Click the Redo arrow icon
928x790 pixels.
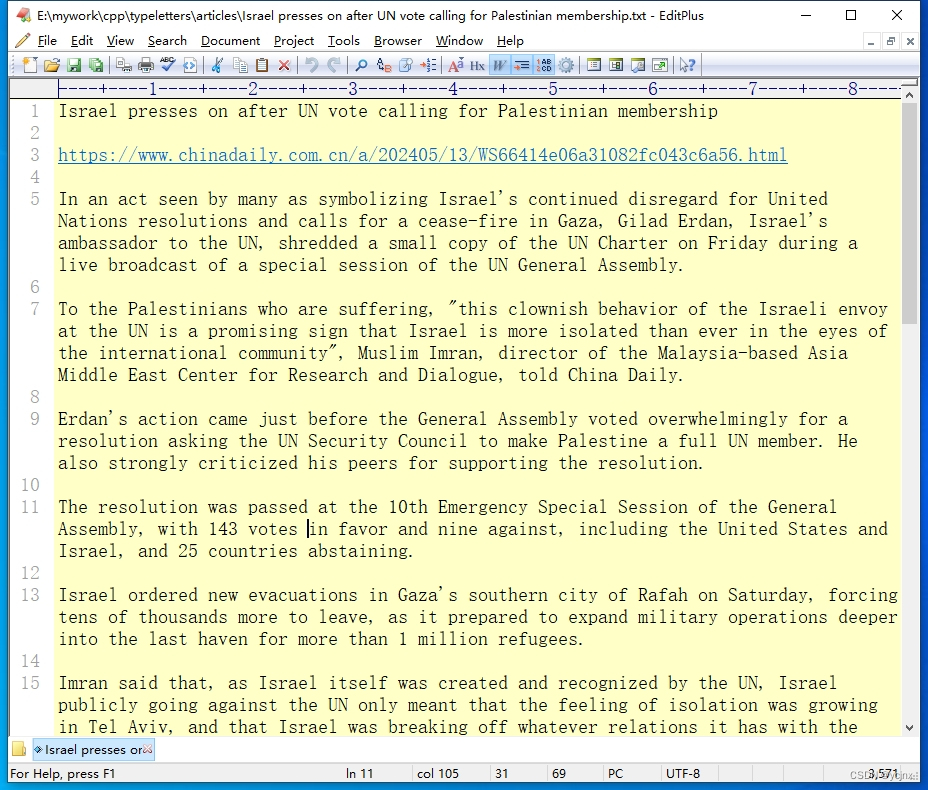pos(334,65)
